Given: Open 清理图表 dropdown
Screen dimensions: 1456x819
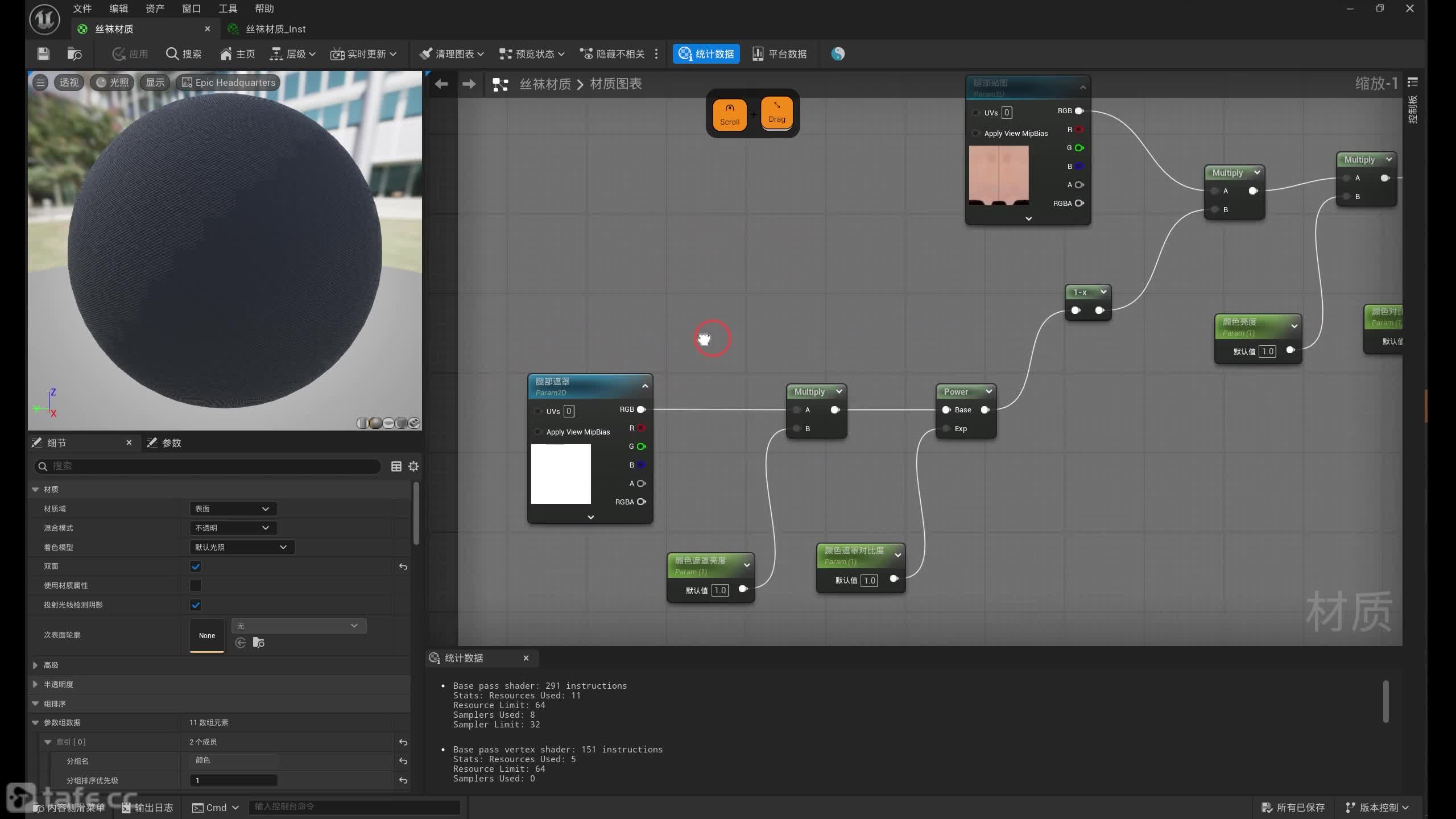Looking at the screenshot, I should click(451, 54).
